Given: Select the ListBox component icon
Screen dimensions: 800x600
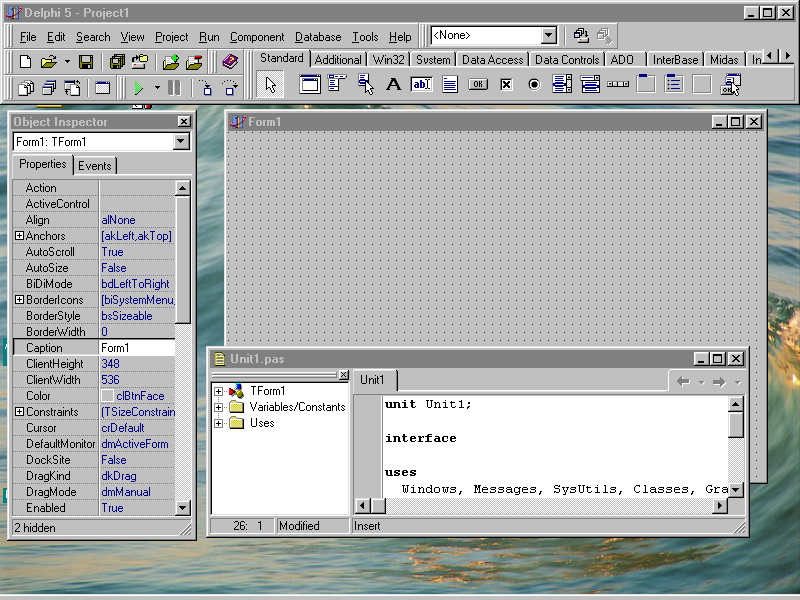Looking at the screenshot, I should point(562,84).
